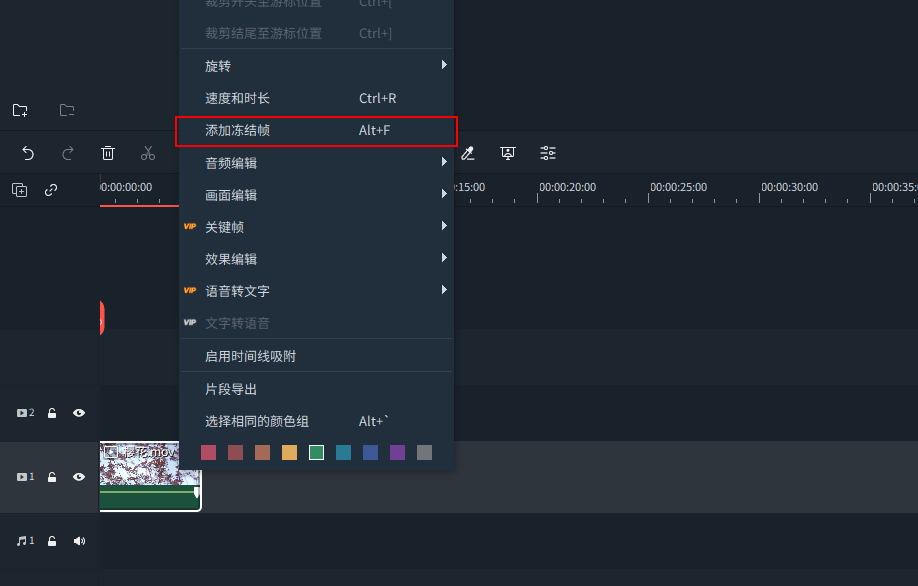Click the color picker eyedropper icon
The width and height of the screenshot is (918, 586).
(x=468, y=153)
